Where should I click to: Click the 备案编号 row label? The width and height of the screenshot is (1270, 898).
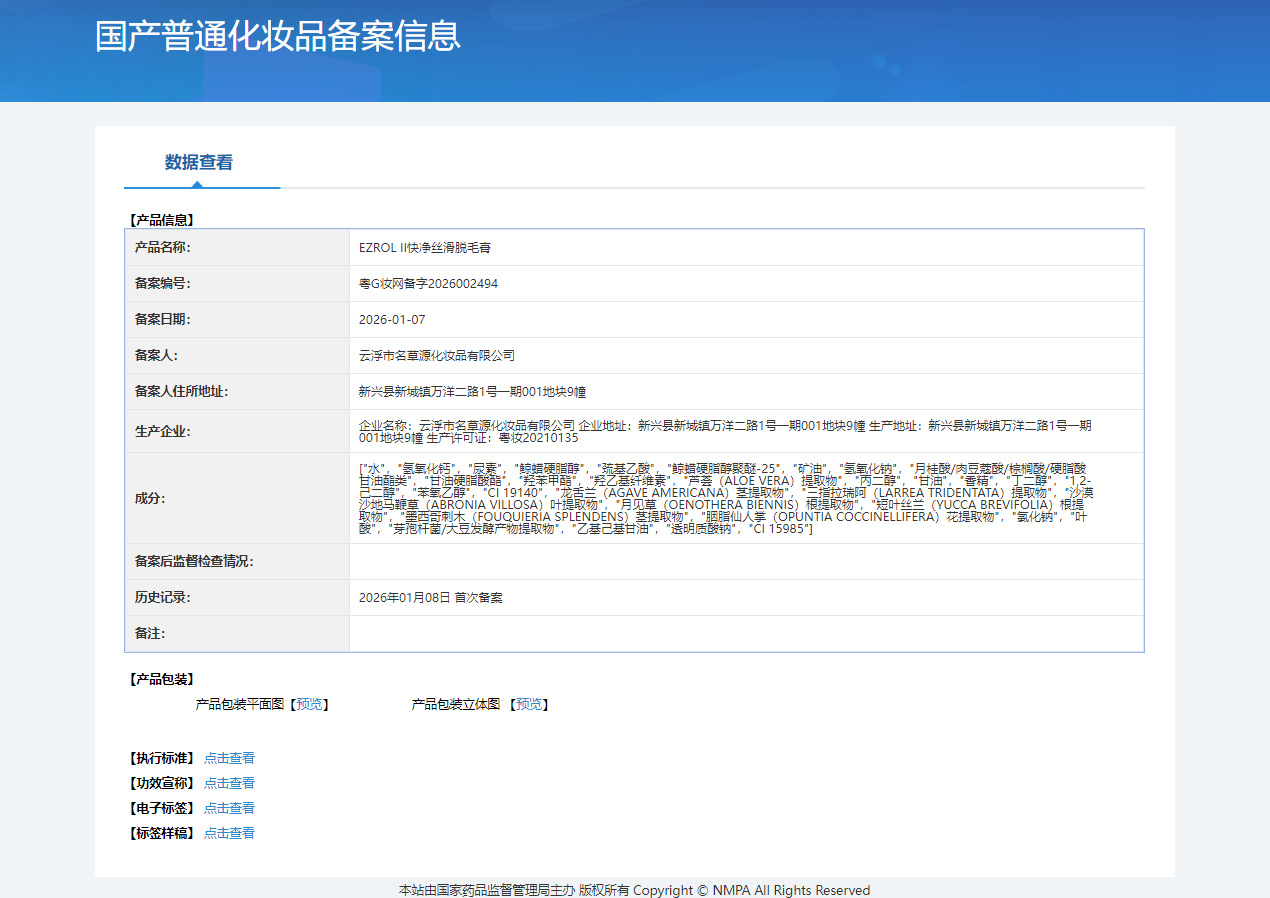163,283
